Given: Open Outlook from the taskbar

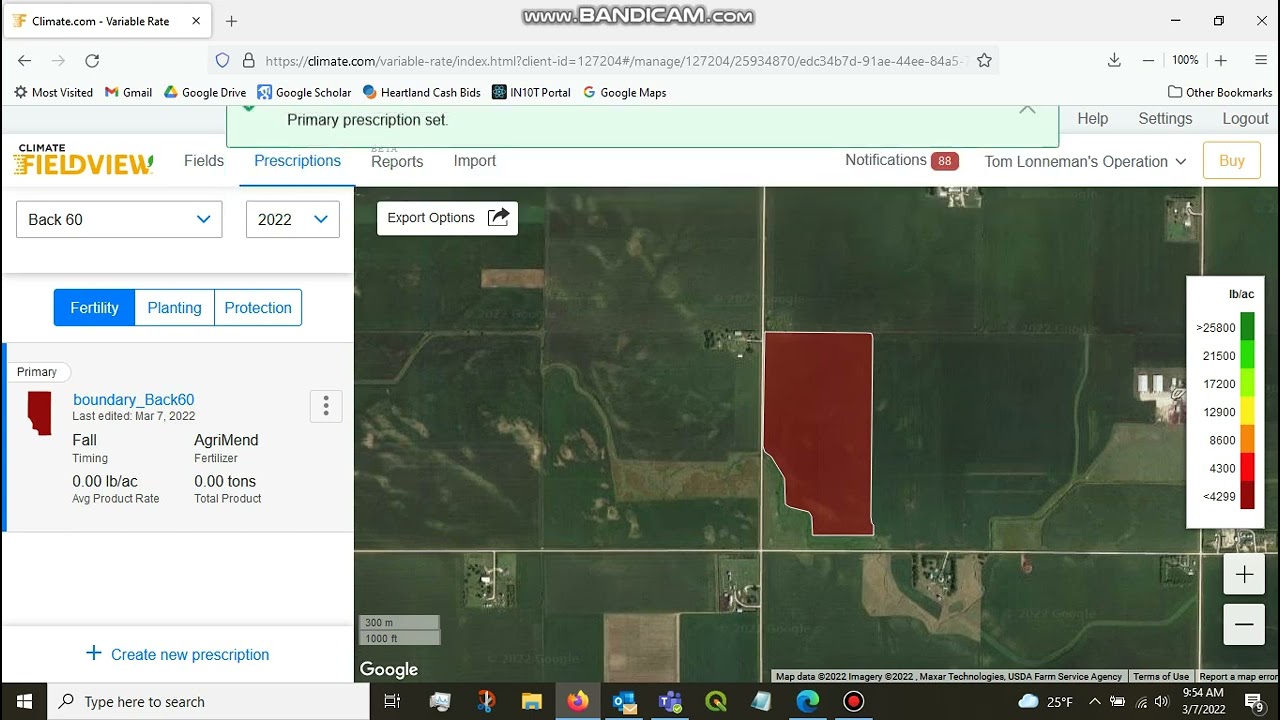Looking at the screenshot, I should coord(624,701).
